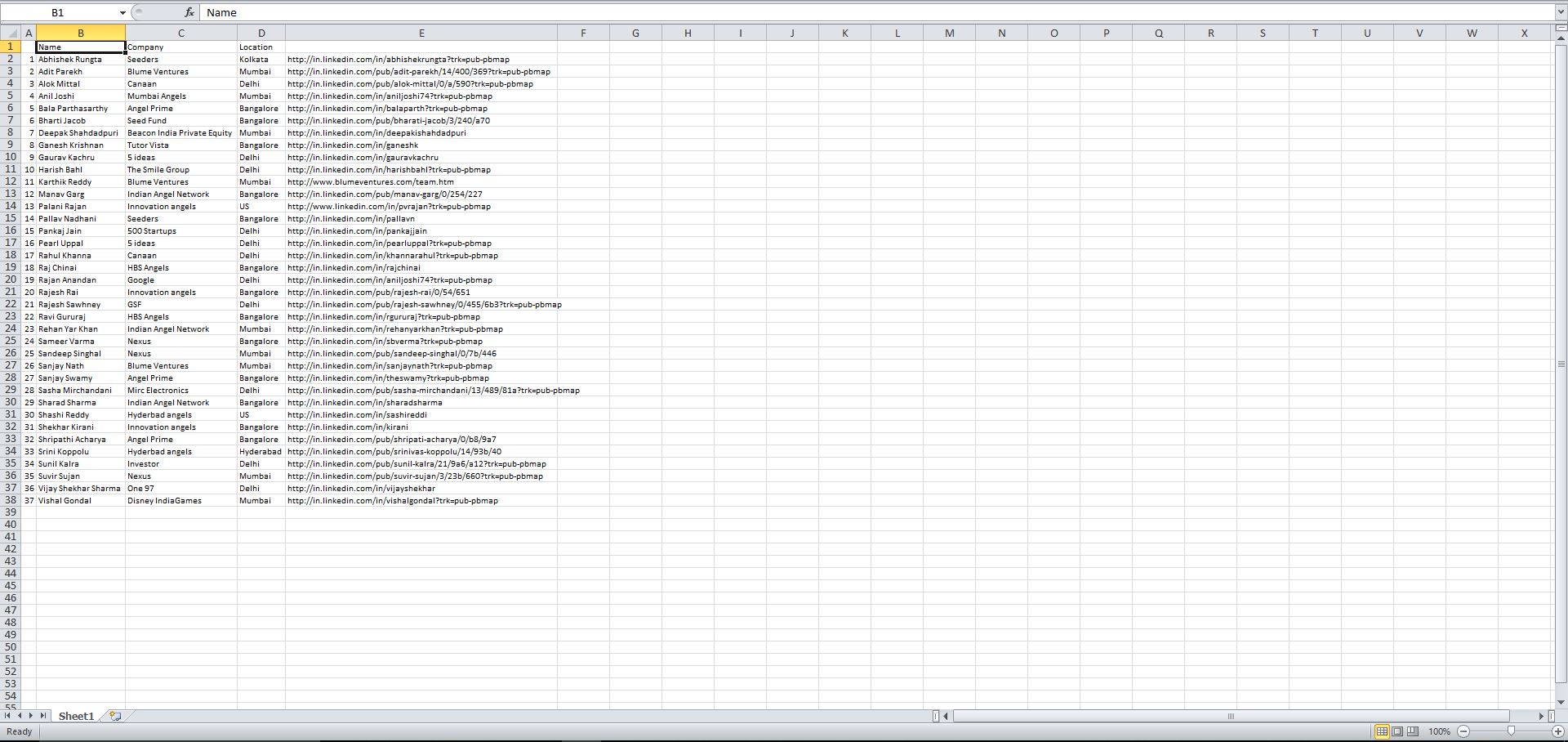Screen dimensions: 1568x742
Task: Click the zoom slider handle
Action: (x=1511, y=731)
